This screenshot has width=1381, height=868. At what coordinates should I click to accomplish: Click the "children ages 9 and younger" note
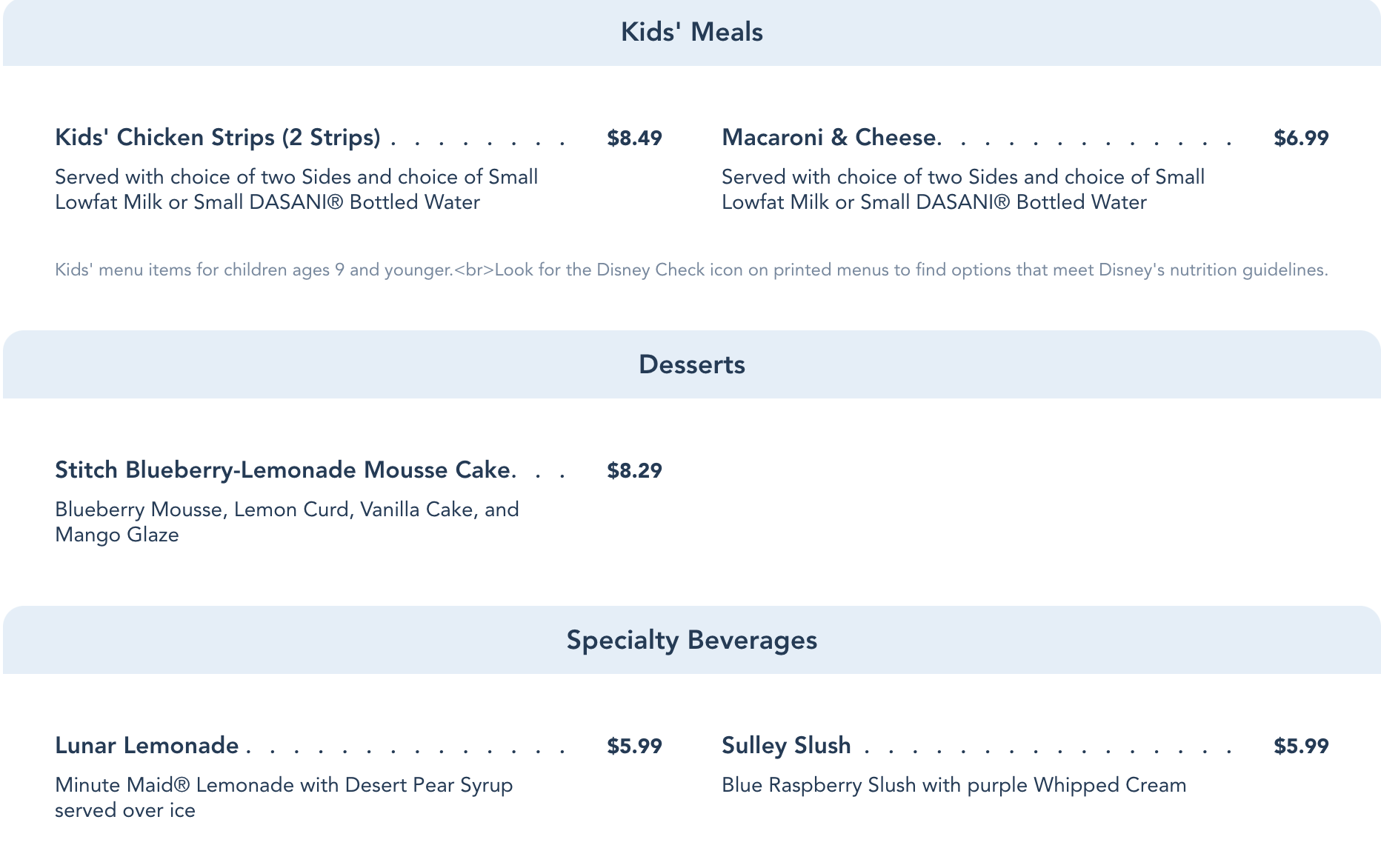click(253, 270)
